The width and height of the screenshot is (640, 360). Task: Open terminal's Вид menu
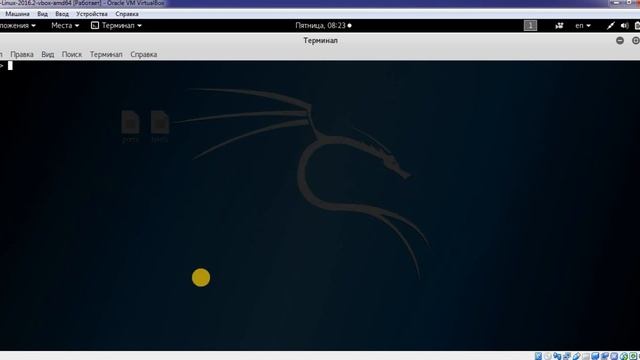click(48, 54)
